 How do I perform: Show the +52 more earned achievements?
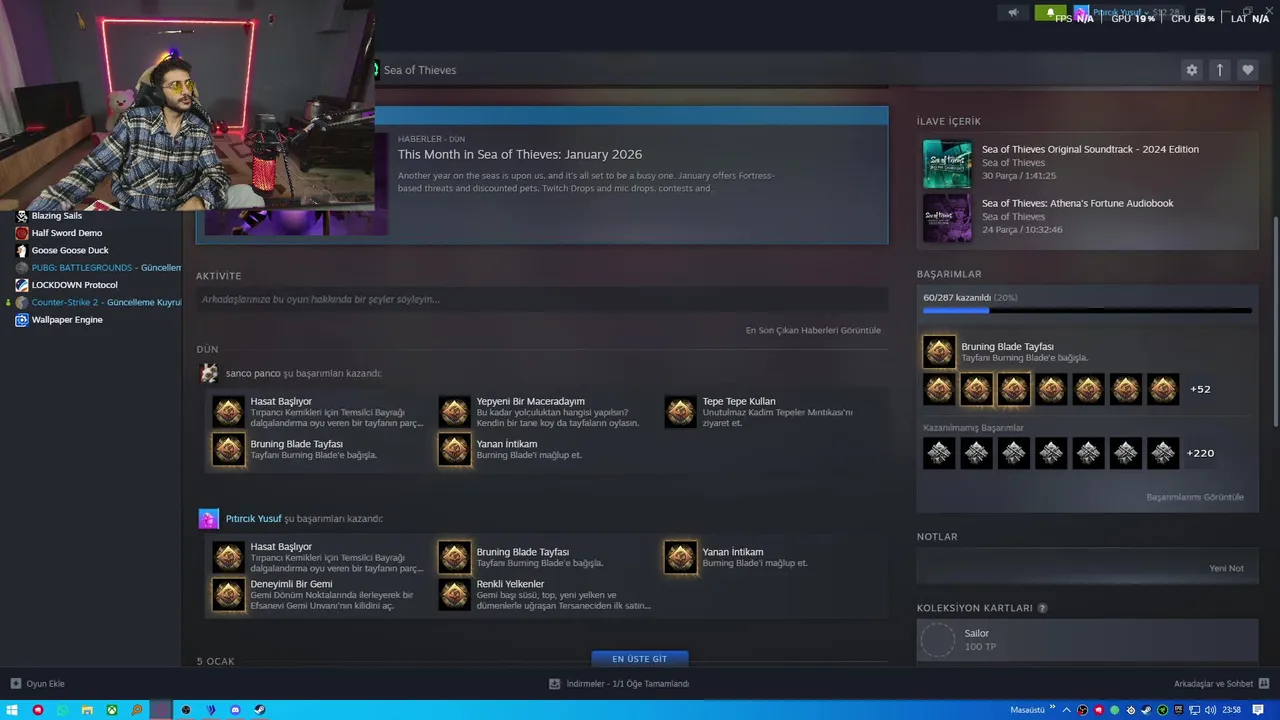(x=1200, y=389)
